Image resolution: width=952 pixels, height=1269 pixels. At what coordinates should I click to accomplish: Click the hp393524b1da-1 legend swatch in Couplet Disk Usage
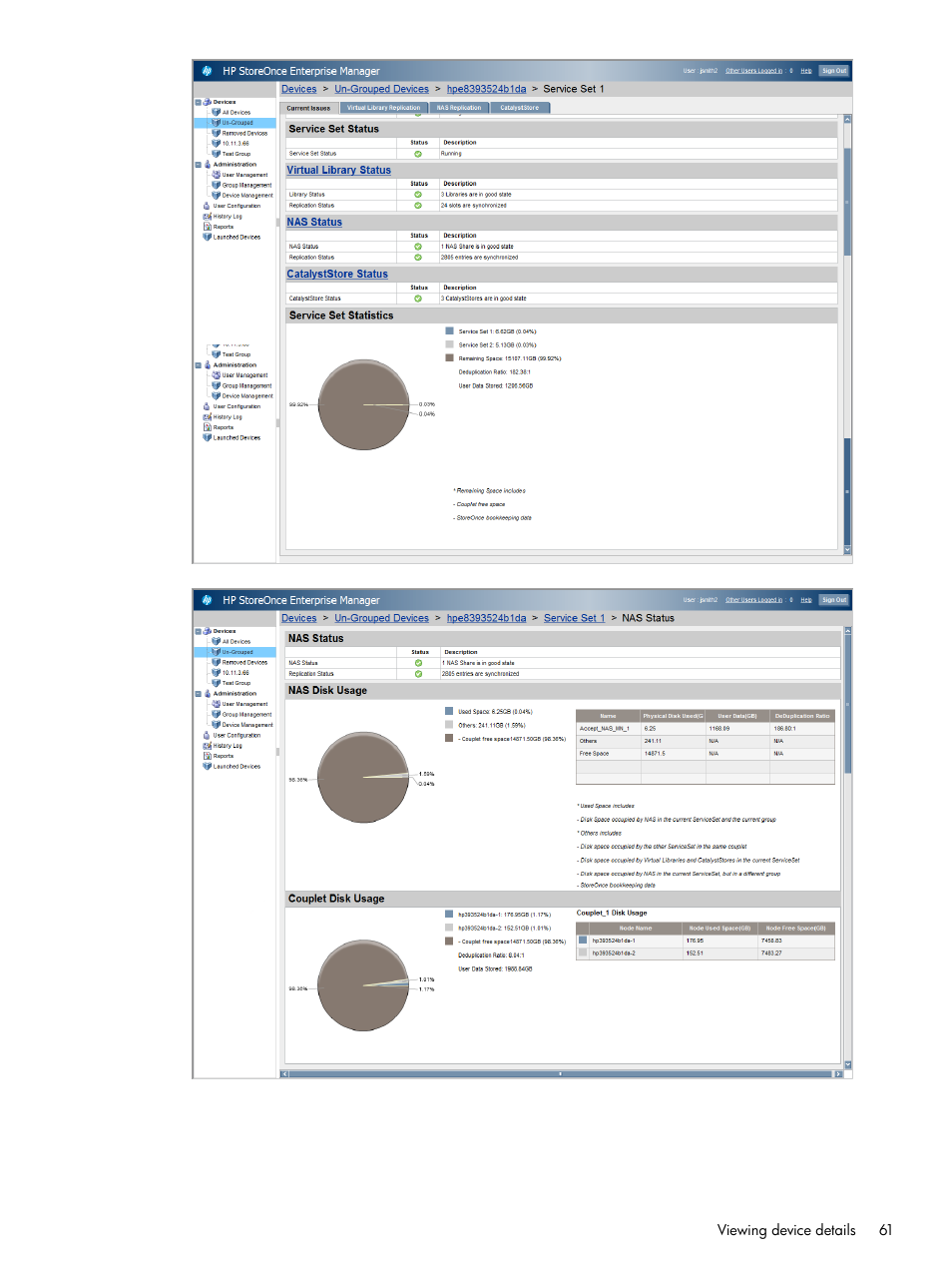click(449, 914)
